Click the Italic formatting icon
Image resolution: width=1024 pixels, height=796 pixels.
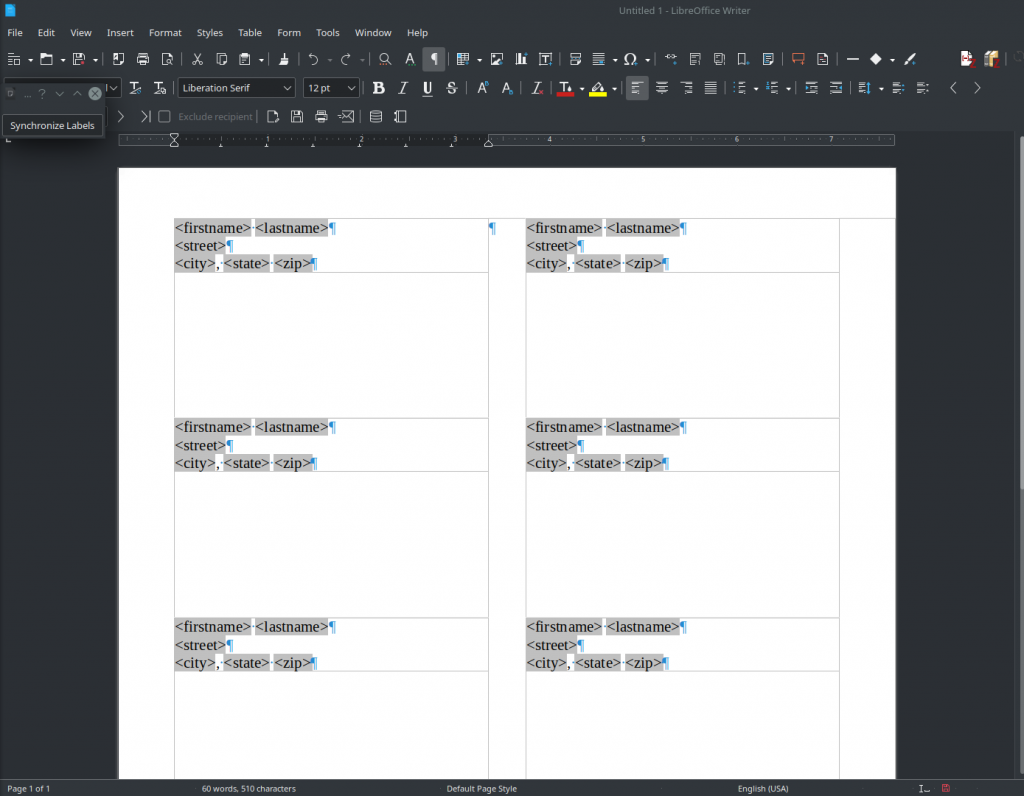pos(403,88)
